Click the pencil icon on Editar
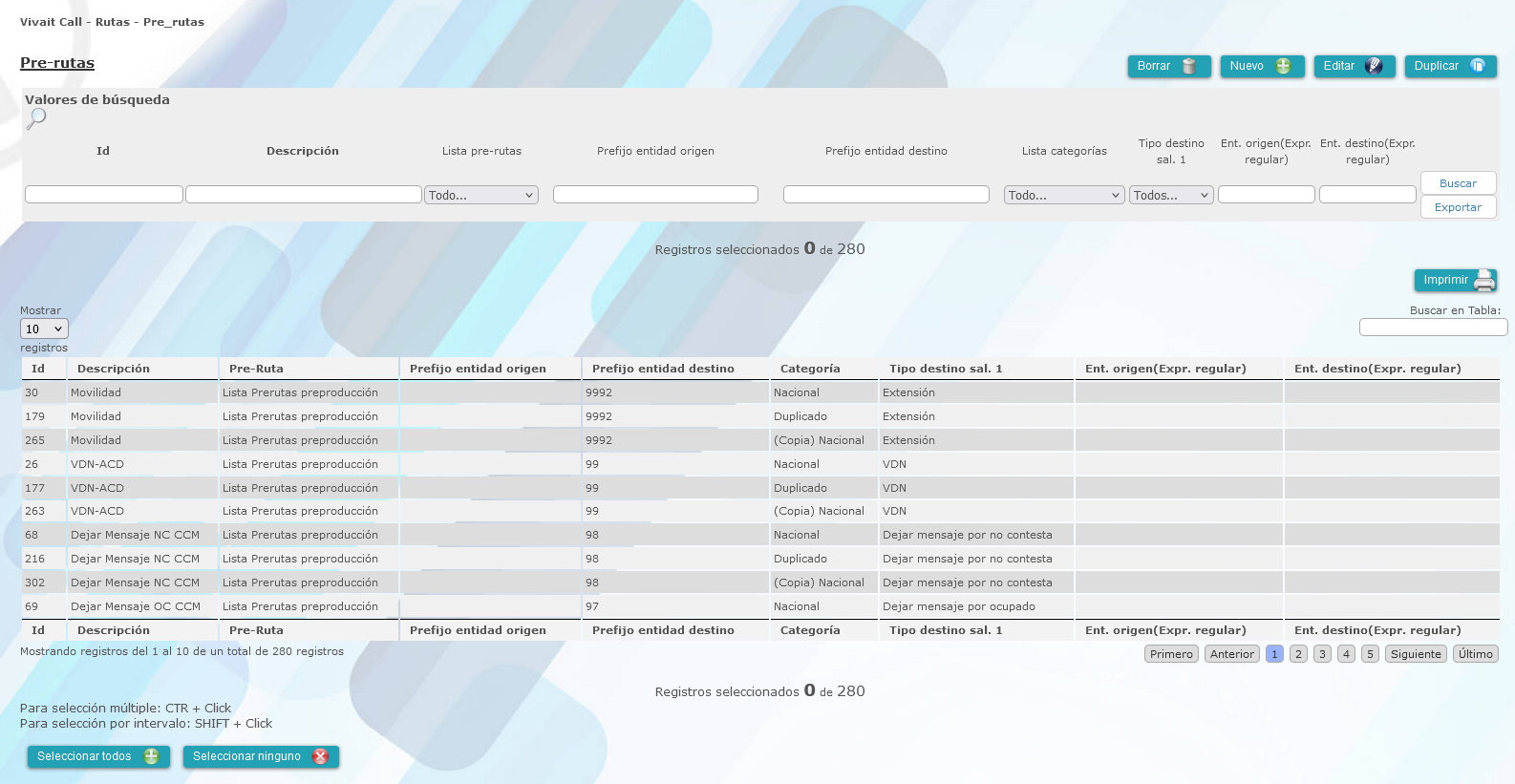This screenshot has height=784, width=1515. (x=1374, y=66)
